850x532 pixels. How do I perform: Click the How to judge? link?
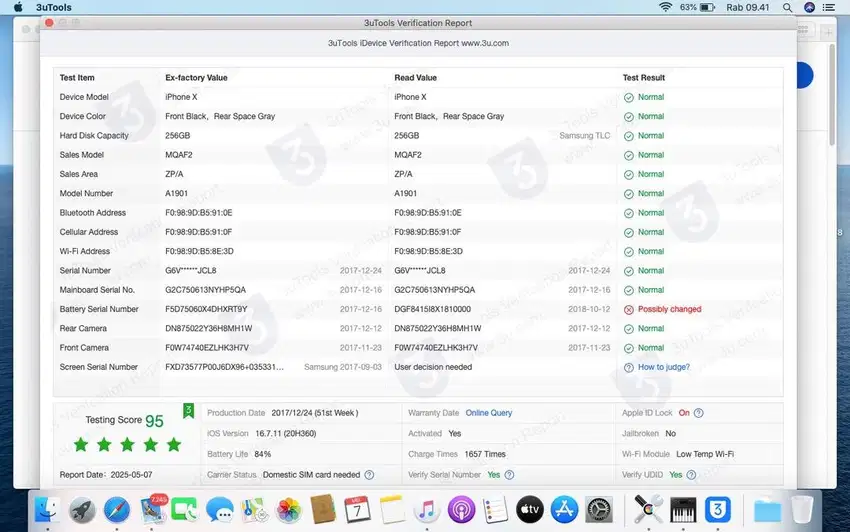point(664,367)
